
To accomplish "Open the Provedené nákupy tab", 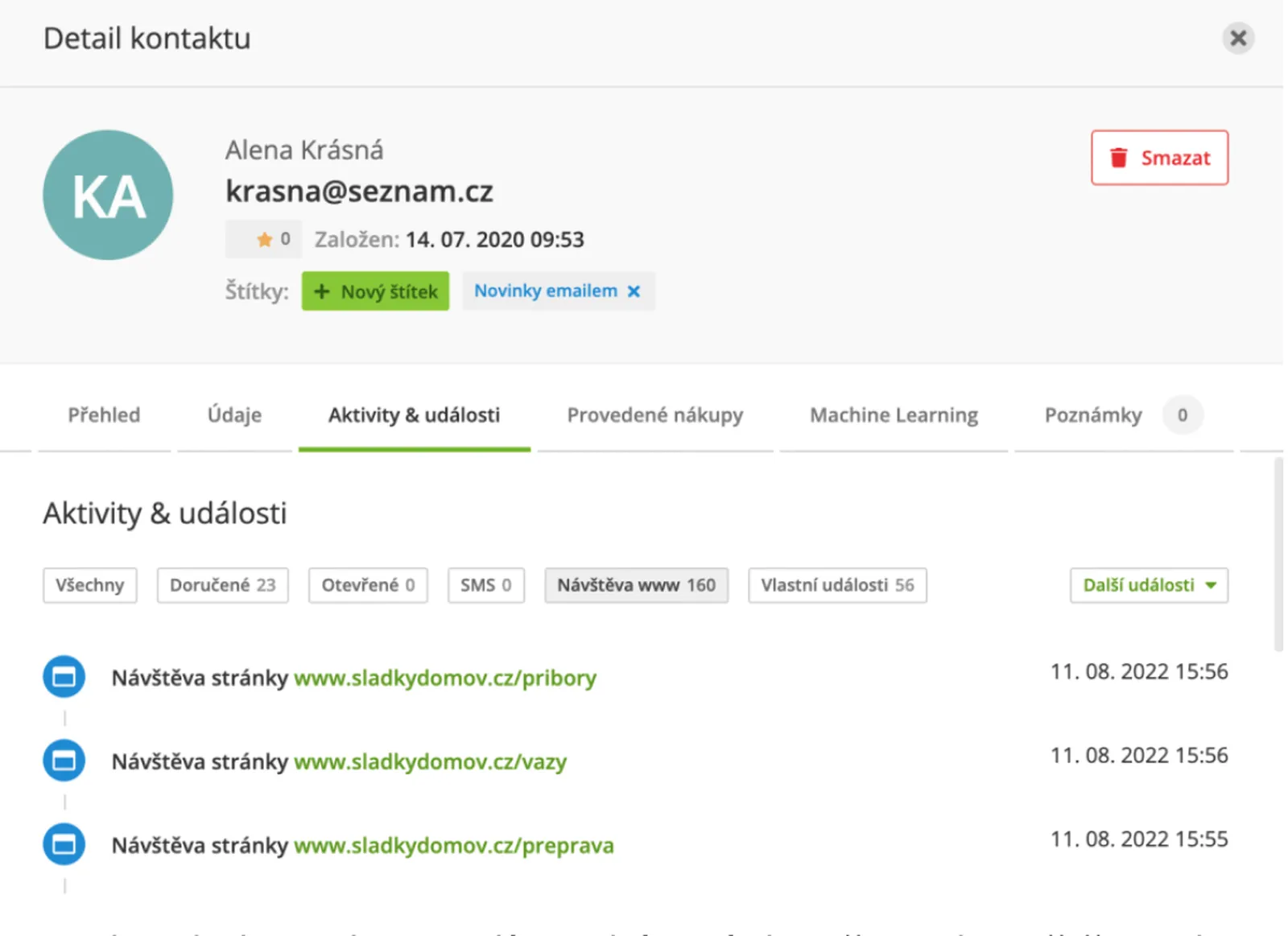I will point(654,415).
